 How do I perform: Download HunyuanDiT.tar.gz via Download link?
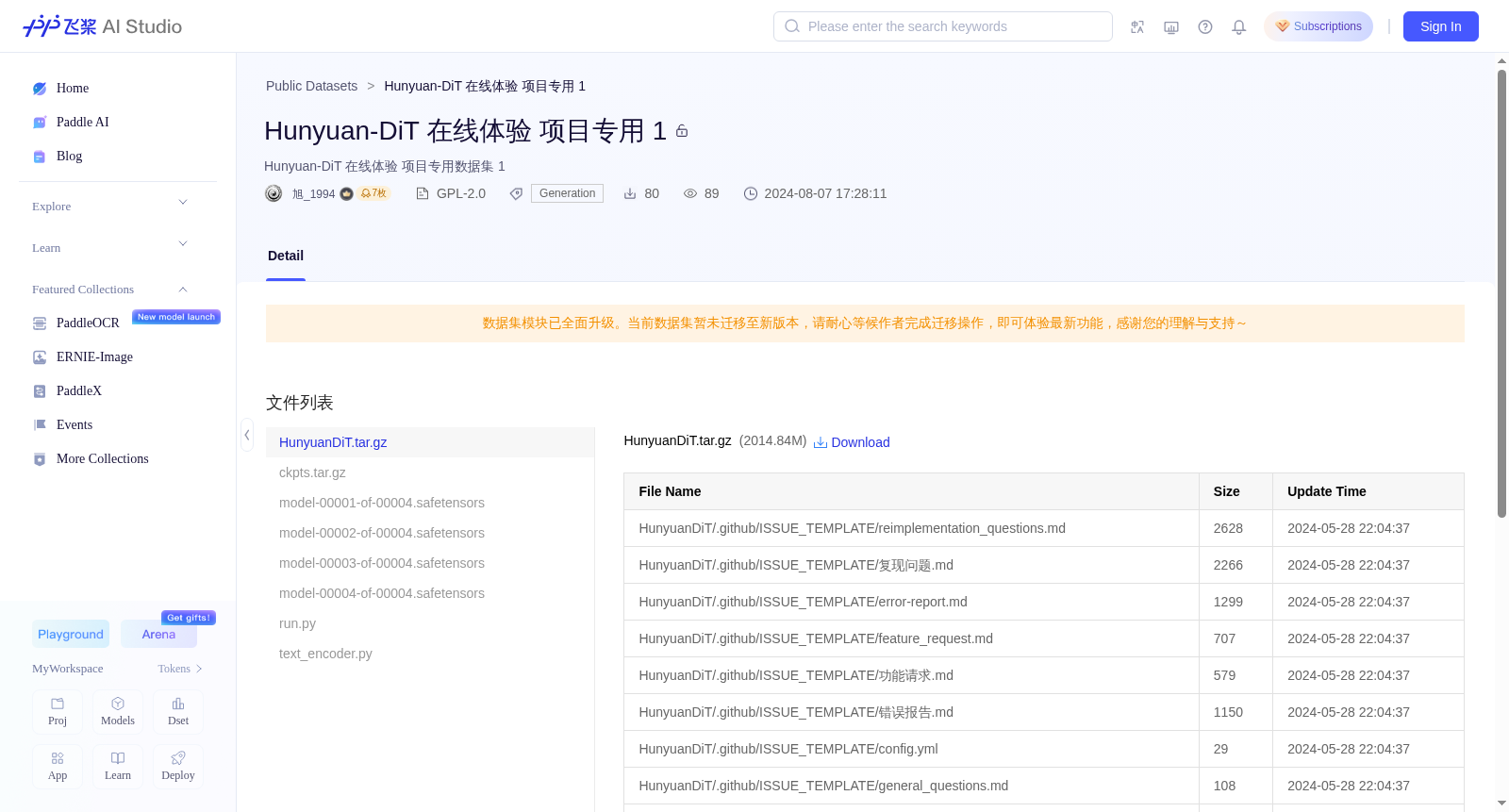852,442
